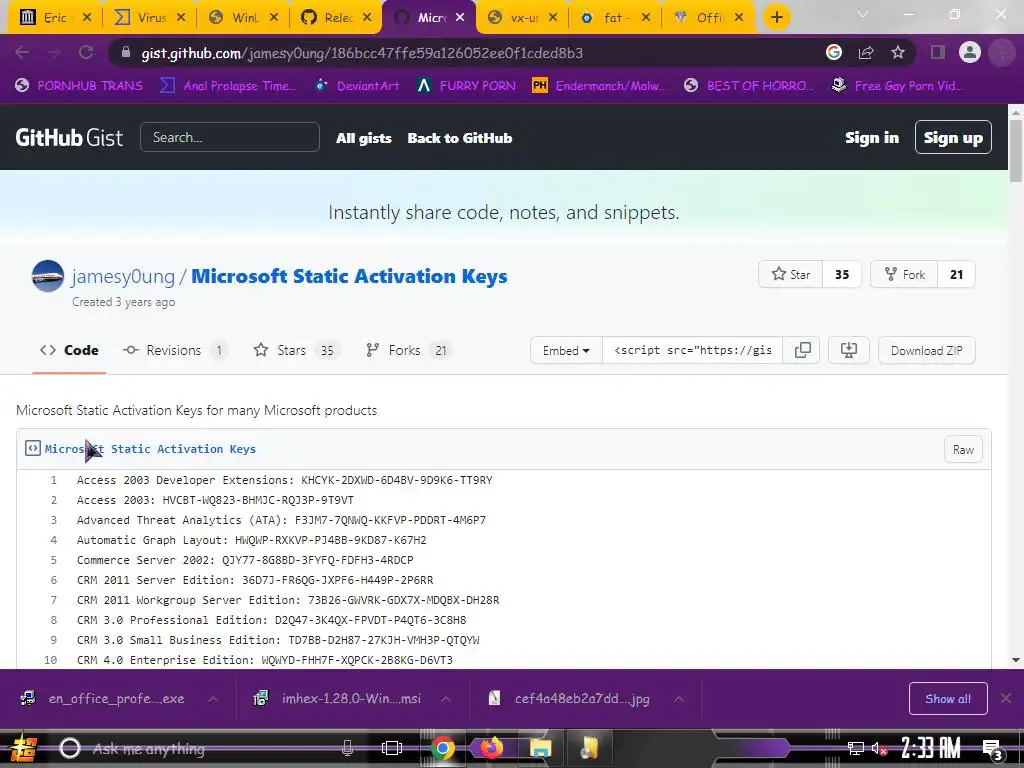The image size is (1024, 768).
Task: Focus the GitHub Gist Search field
Action: point(230,137)
